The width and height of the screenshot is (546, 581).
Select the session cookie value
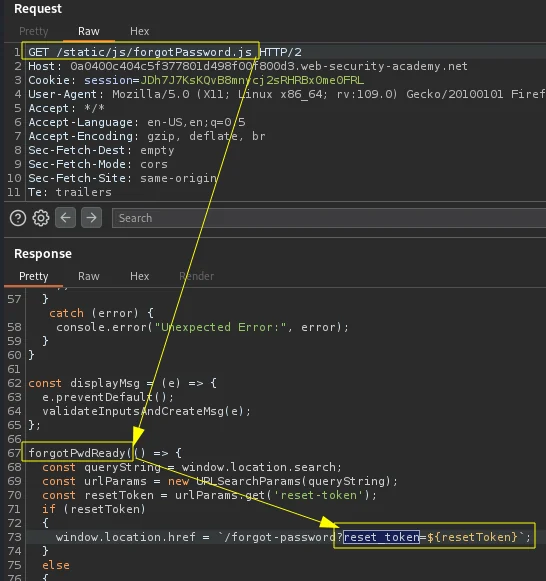(252, 80)
